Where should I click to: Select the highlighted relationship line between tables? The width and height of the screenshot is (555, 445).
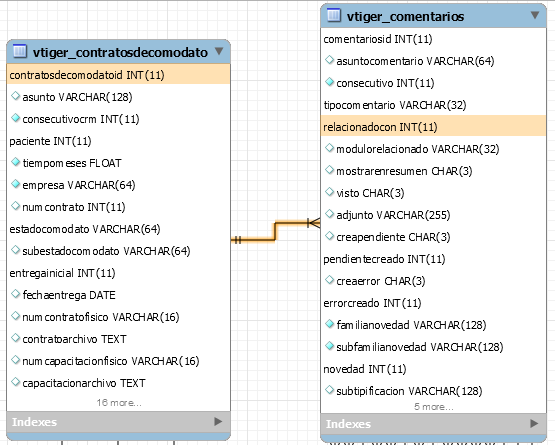click(x=276, y=231)
